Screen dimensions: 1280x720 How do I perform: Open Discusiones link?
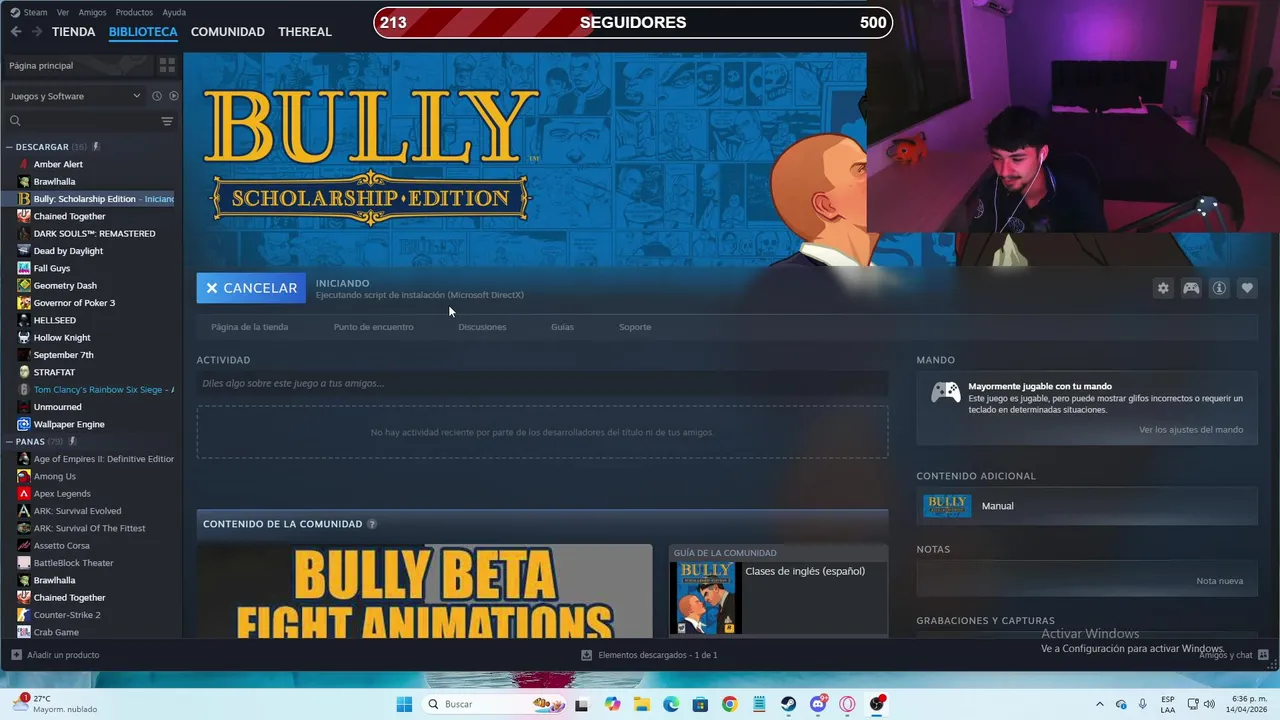(x=482, y=327)
